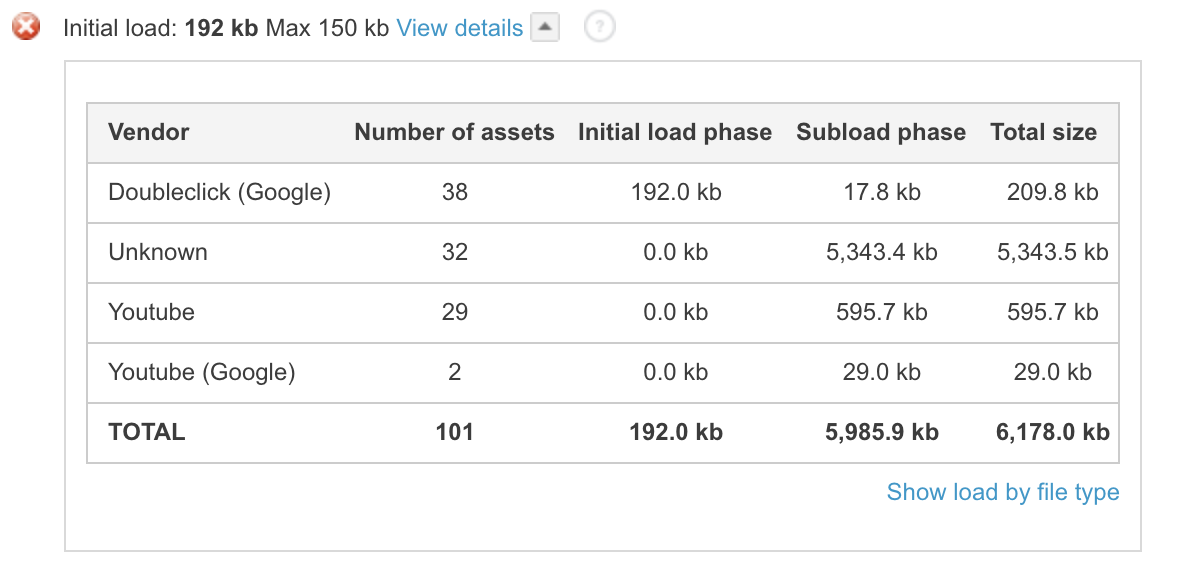Screen dimensions: 1178x586
Task: Click the TOTAL row label
Action: coord(147,432)
